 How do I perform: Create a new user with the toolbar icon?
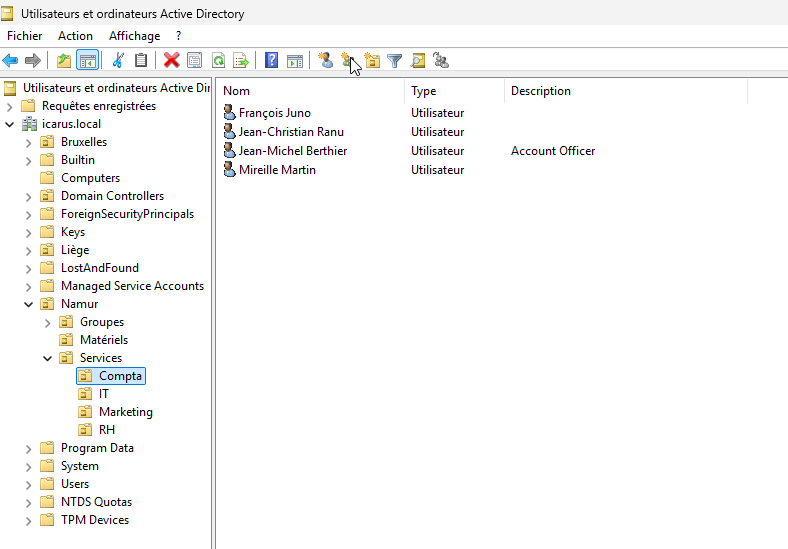pyautogui.click(x=325, y=61)
